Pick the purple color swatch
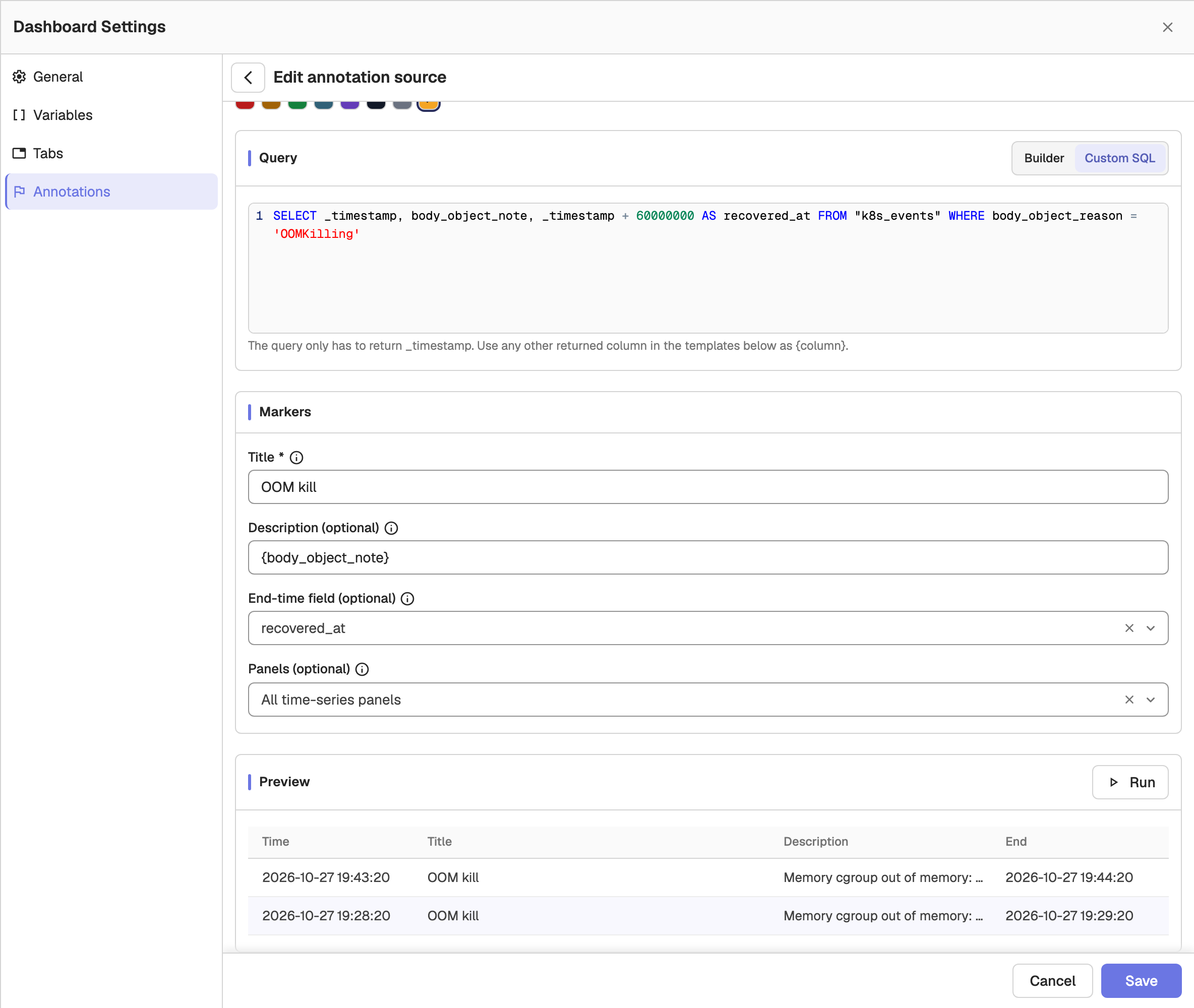This screenshot has height=1008, width=1194. 350,104
